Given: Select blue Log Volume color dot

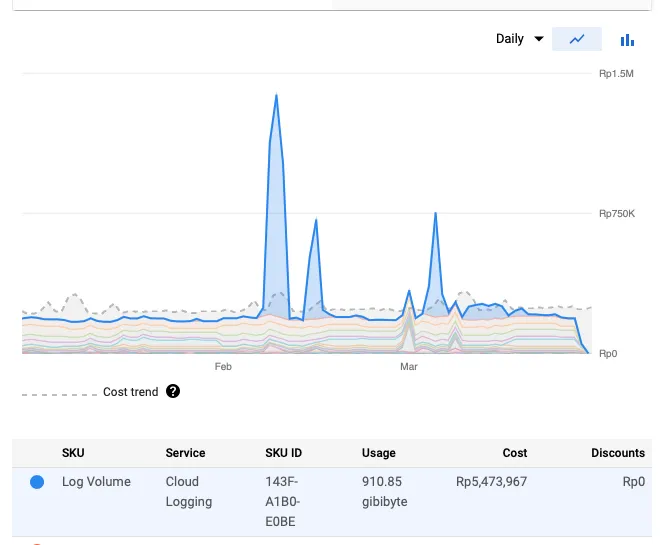Looking at the screenshot, I should 37,482.
